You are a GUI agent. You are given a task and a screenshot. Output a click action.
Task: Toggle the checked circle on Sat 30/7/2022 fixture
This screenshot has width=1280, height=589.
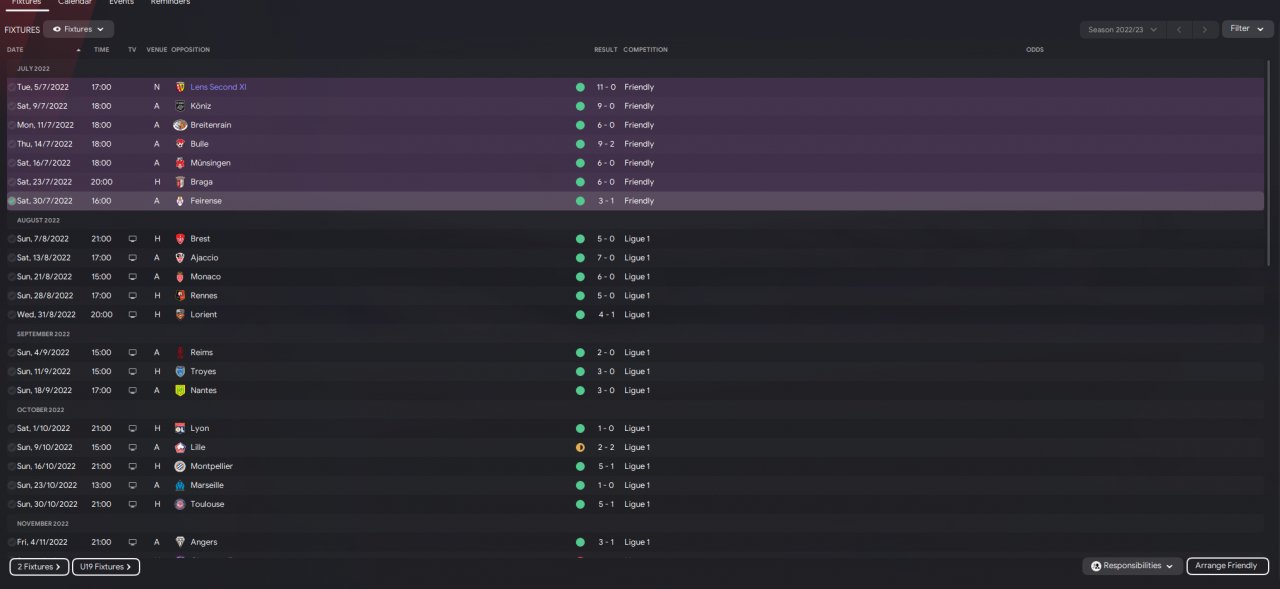tap(12, 201)
